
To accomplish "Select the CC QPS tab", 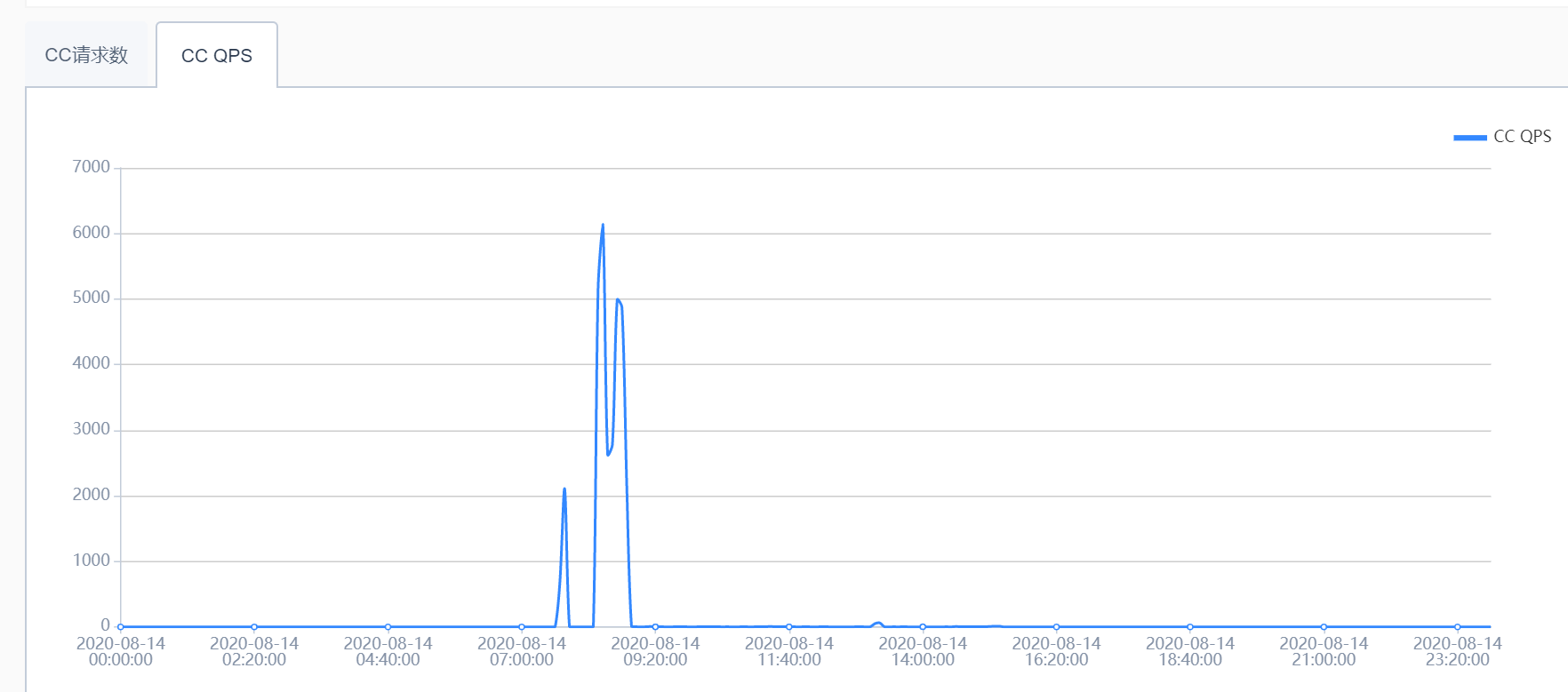I will (217, 55).
